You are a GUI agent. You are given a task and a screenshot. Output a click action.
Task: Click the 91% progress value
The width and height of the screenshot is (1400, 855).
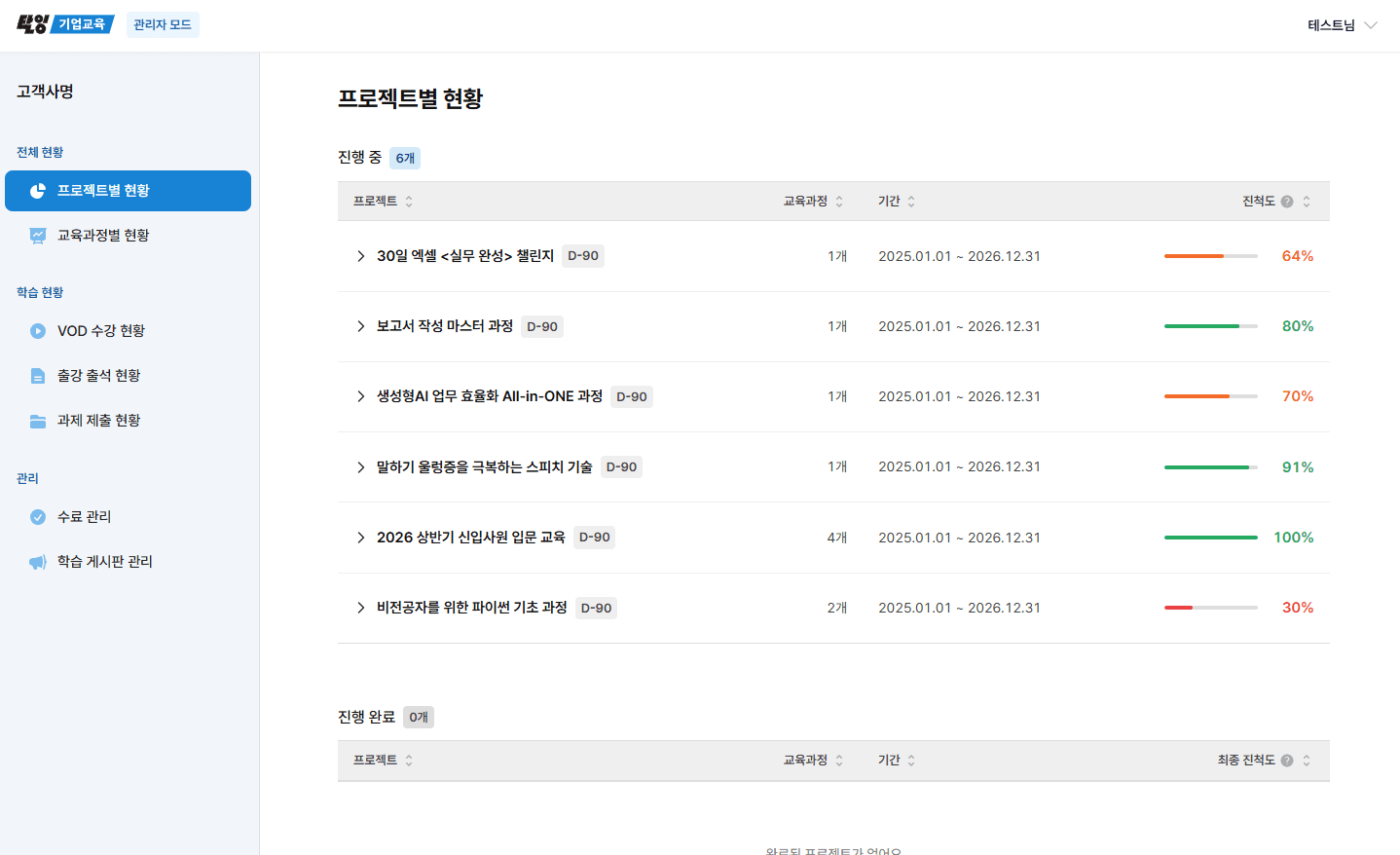tap(1298, 467)
